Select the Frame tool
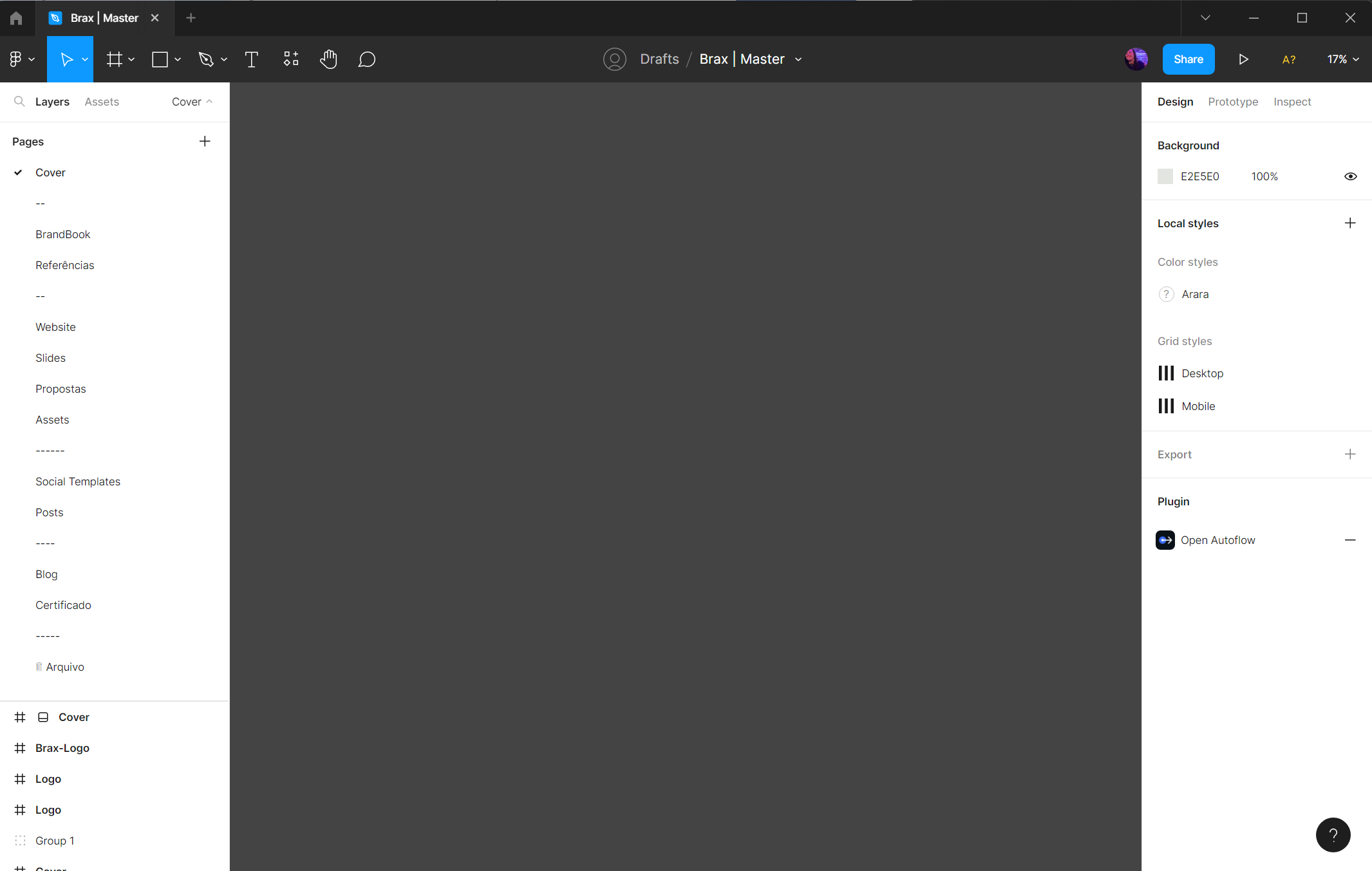The image size is (1372, 871). pyautogui.click(x=115, y=59)
